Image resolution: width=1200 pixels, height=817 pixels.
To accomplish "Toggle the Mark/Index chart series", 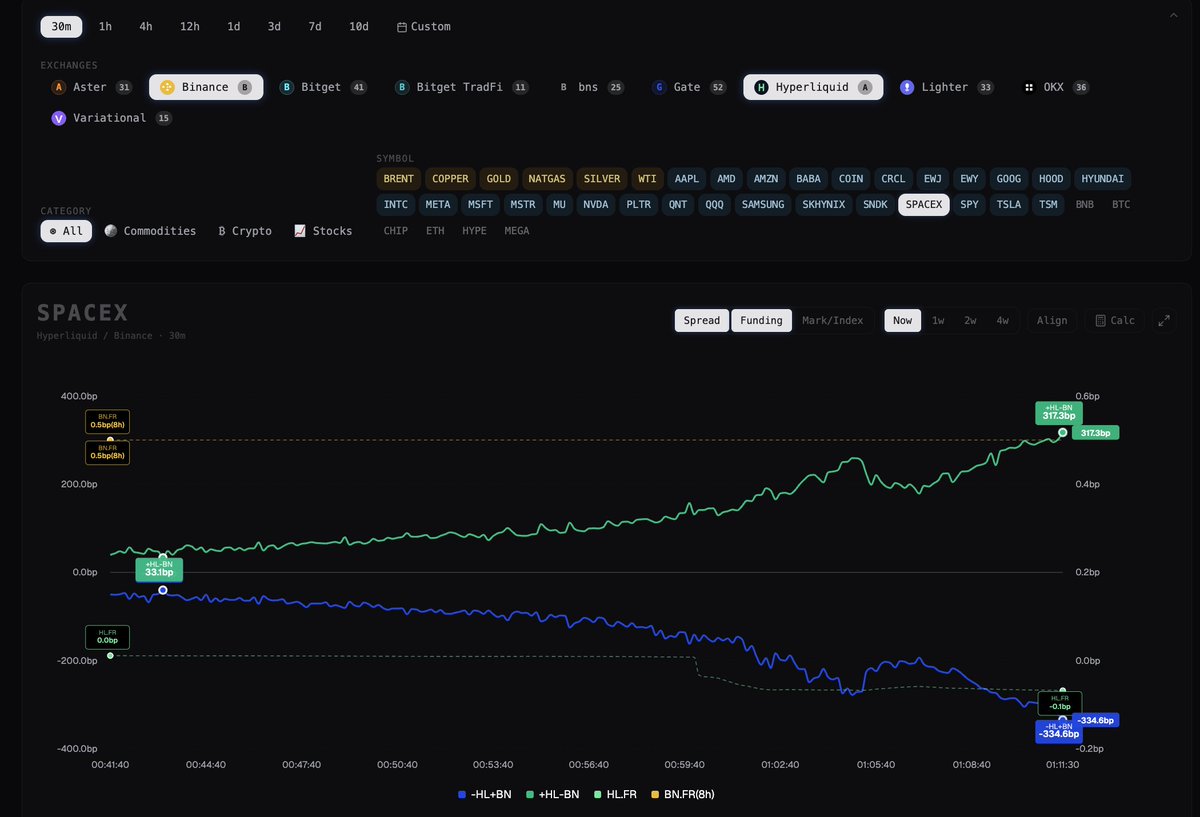I will pyautogui.click(x=833, y=320).
